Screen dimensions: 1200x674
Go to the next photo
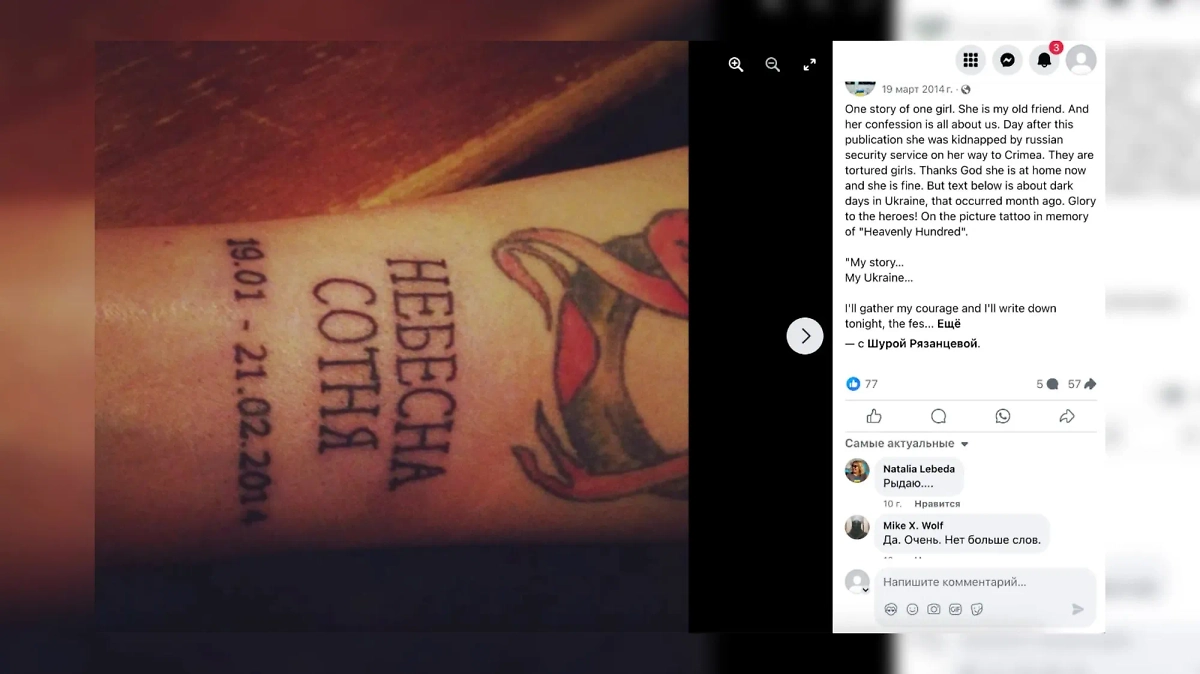(x=805, y=336)
